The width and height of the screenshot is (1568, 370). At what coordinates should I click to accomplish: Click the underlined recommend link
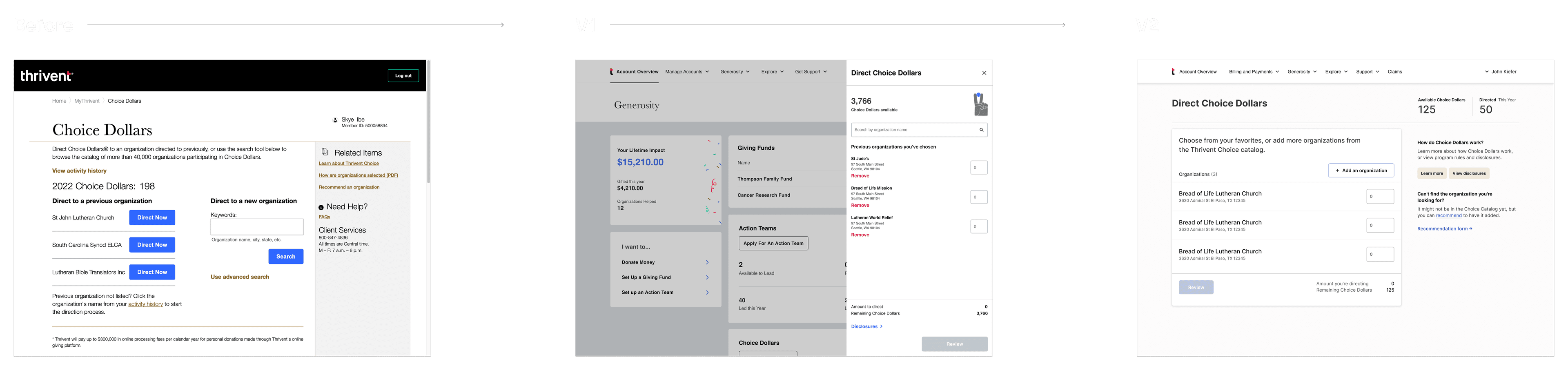coord(1449,216)
